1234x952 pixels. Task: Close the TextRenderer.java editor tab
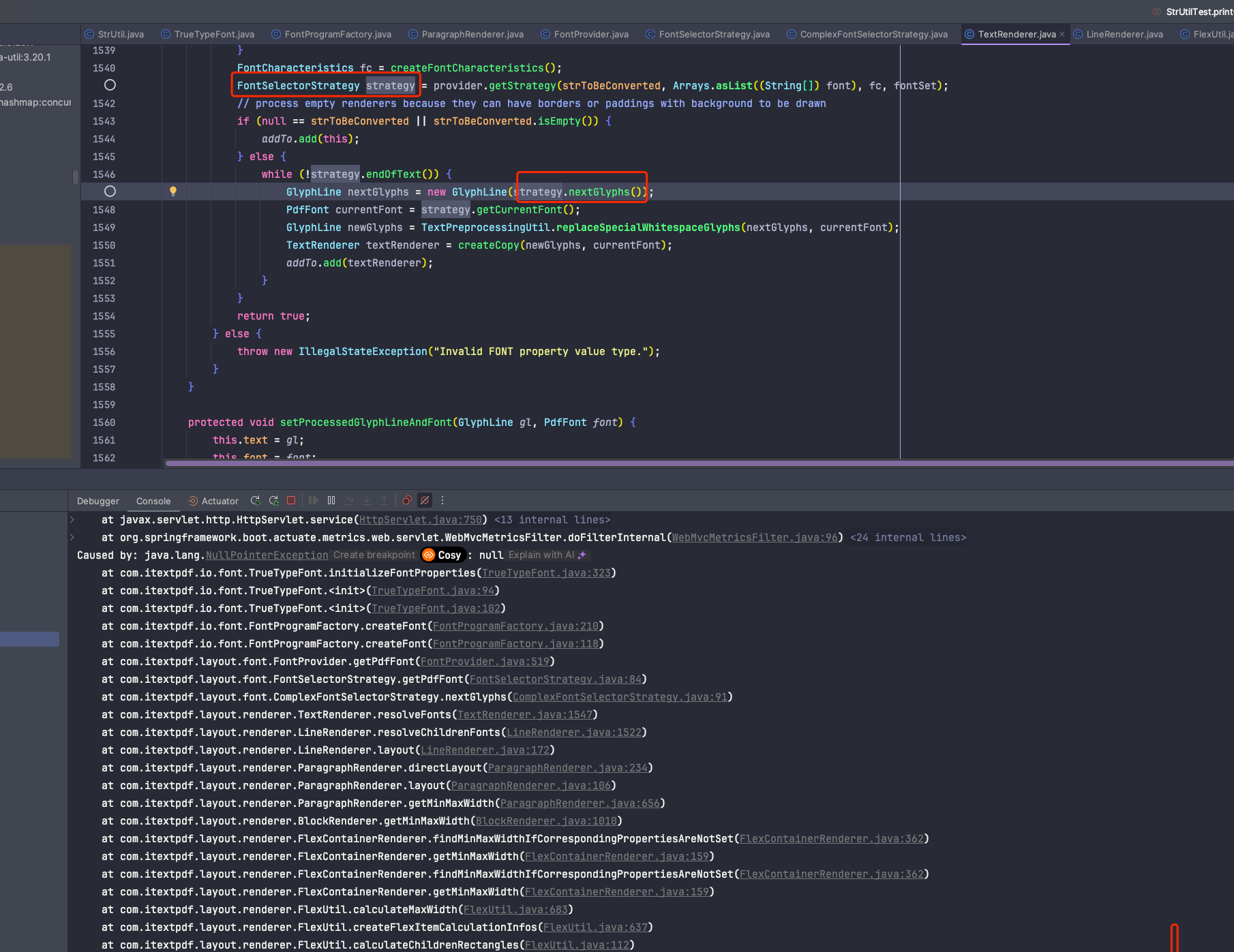click(1062, 34)
